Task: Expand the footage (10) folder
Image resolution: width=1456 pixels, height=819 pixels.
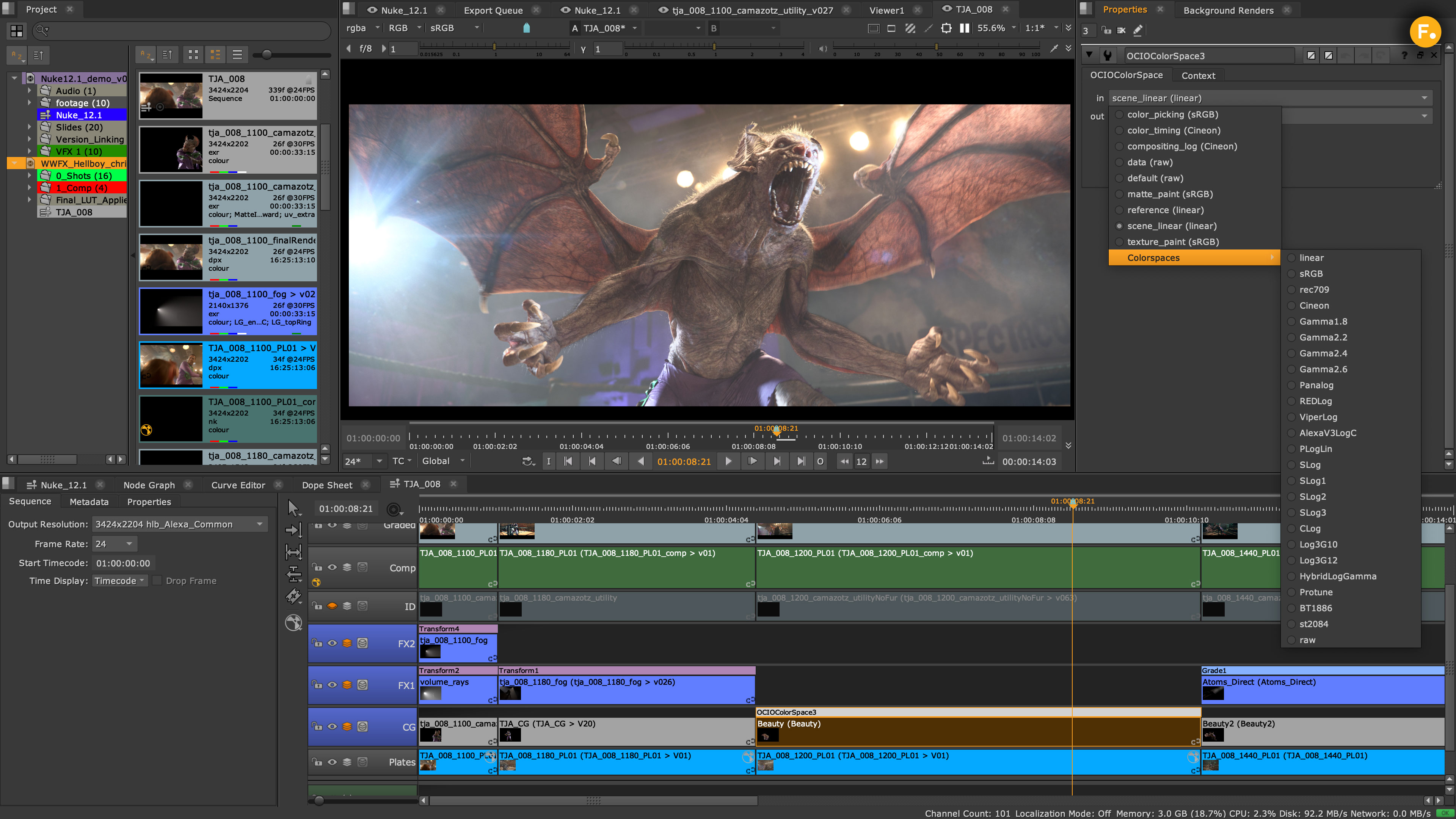Action: click(x=30, y=103)
